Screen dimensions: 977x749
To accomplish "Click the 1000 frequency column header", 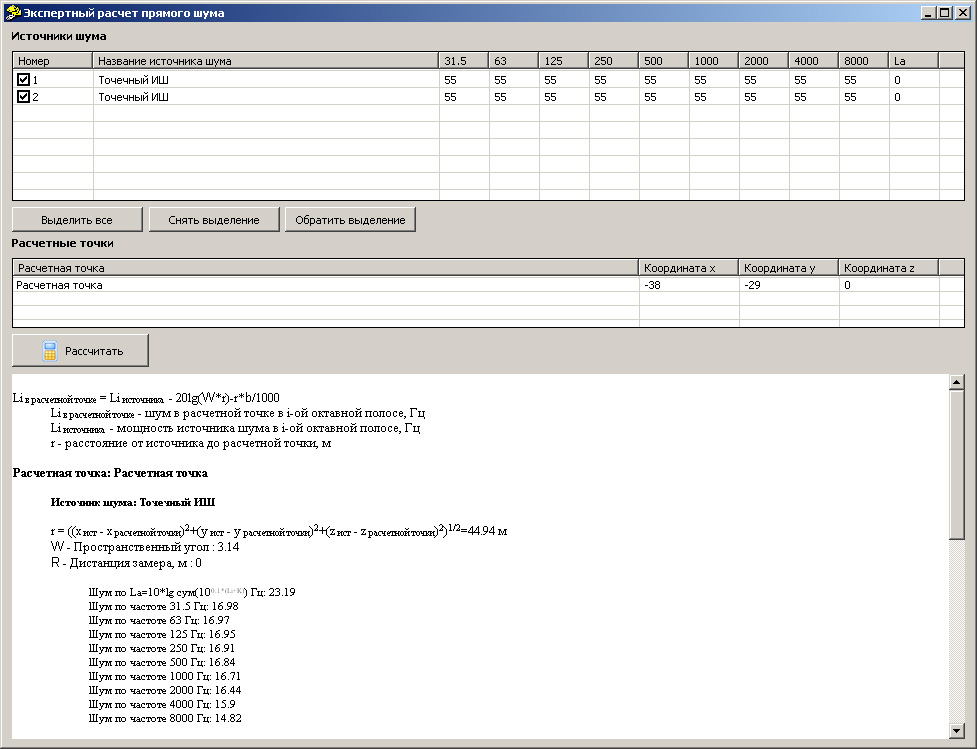I will tap(713, 61).
